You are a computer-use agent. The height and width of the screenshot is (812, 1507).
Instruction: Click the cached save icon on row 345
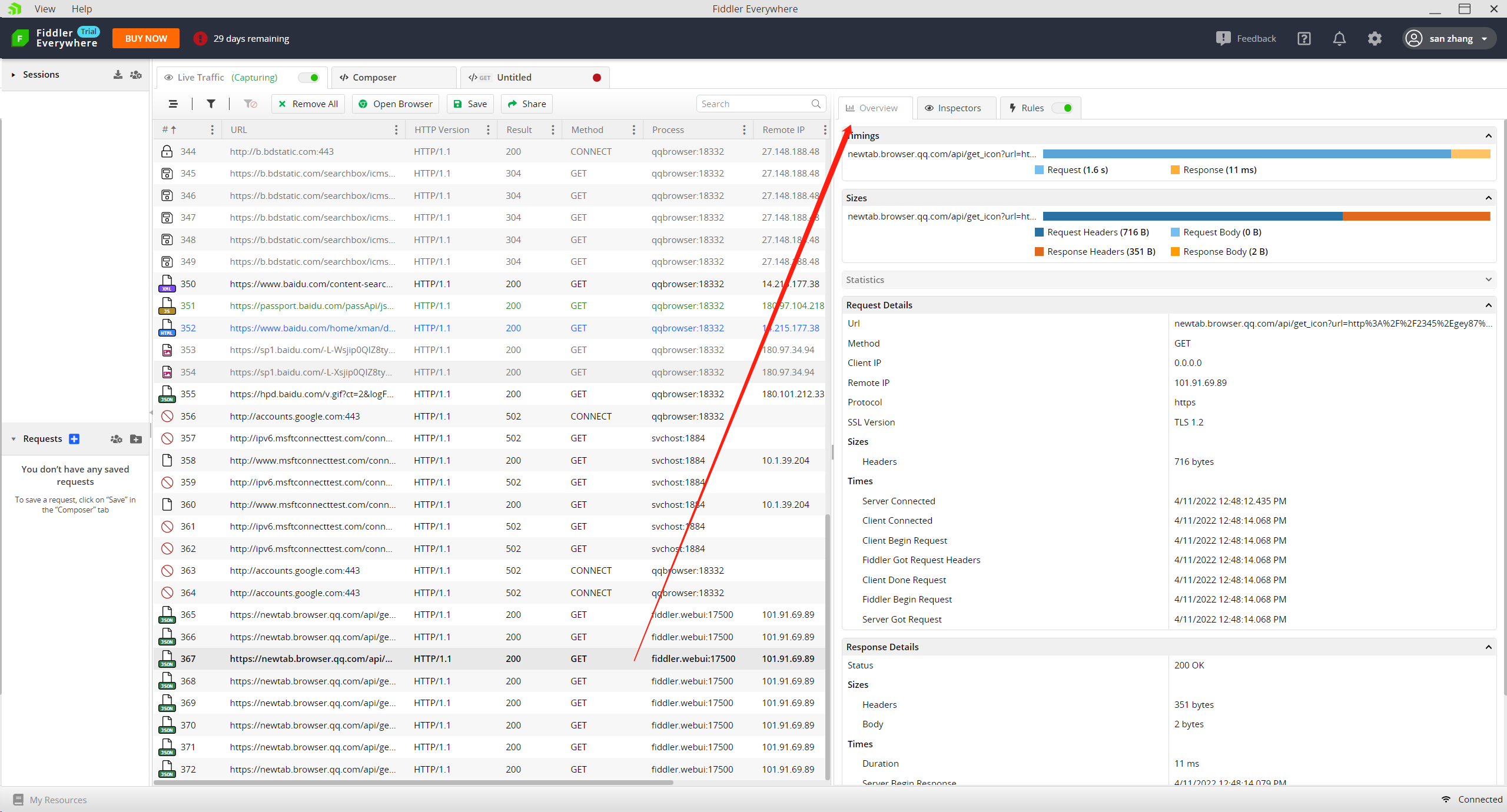tap(167, 174)
